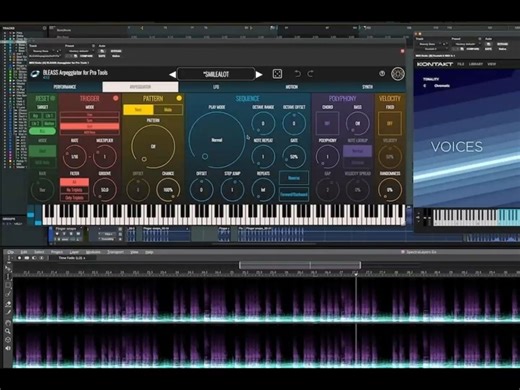Click the undo arrow in the arpeggiator header
The image size is (520, 390).
click(297, 74)
